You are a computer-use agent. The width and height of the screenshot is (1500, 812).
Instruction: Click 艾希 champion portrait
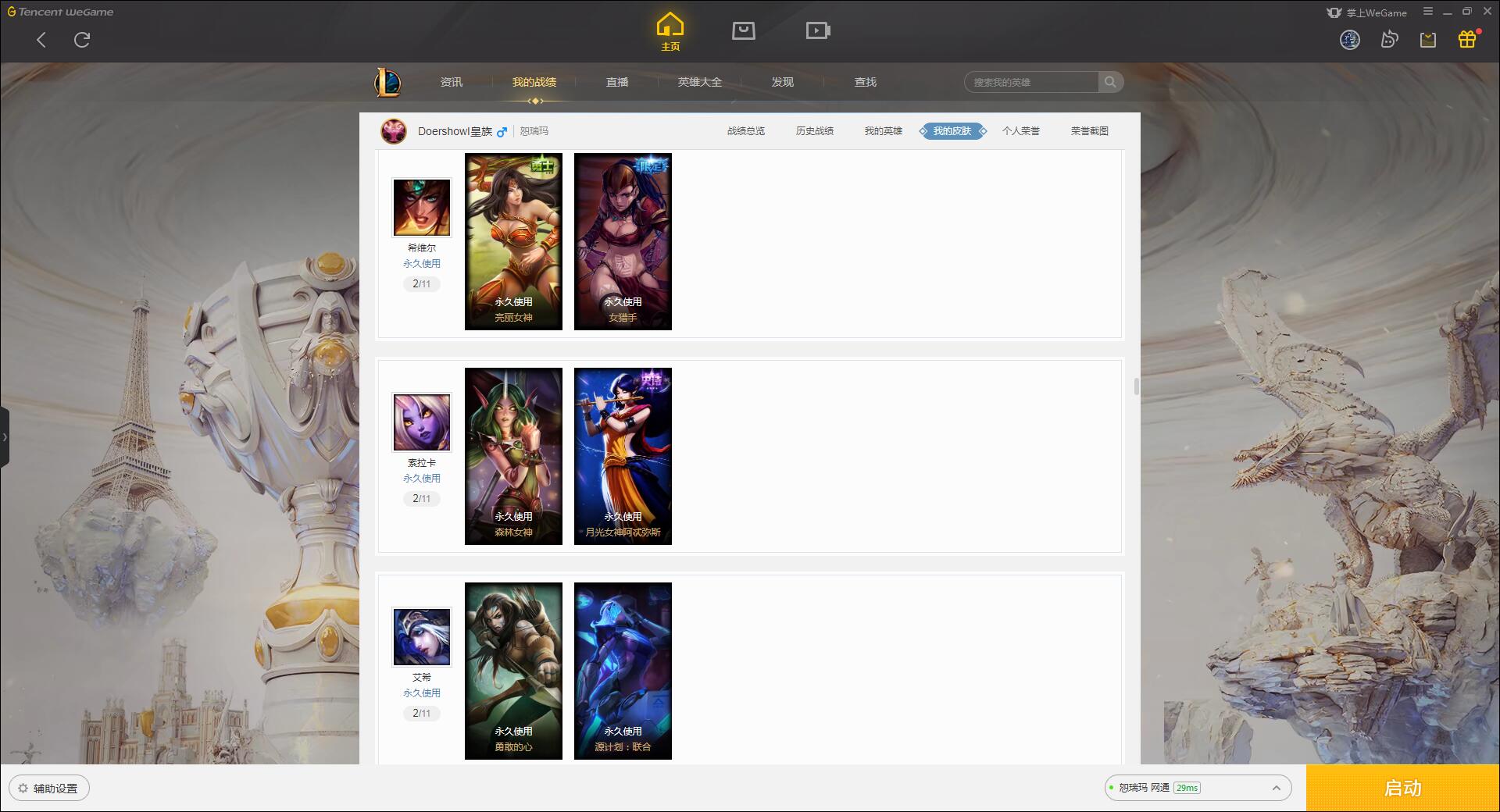pos(422,637)
